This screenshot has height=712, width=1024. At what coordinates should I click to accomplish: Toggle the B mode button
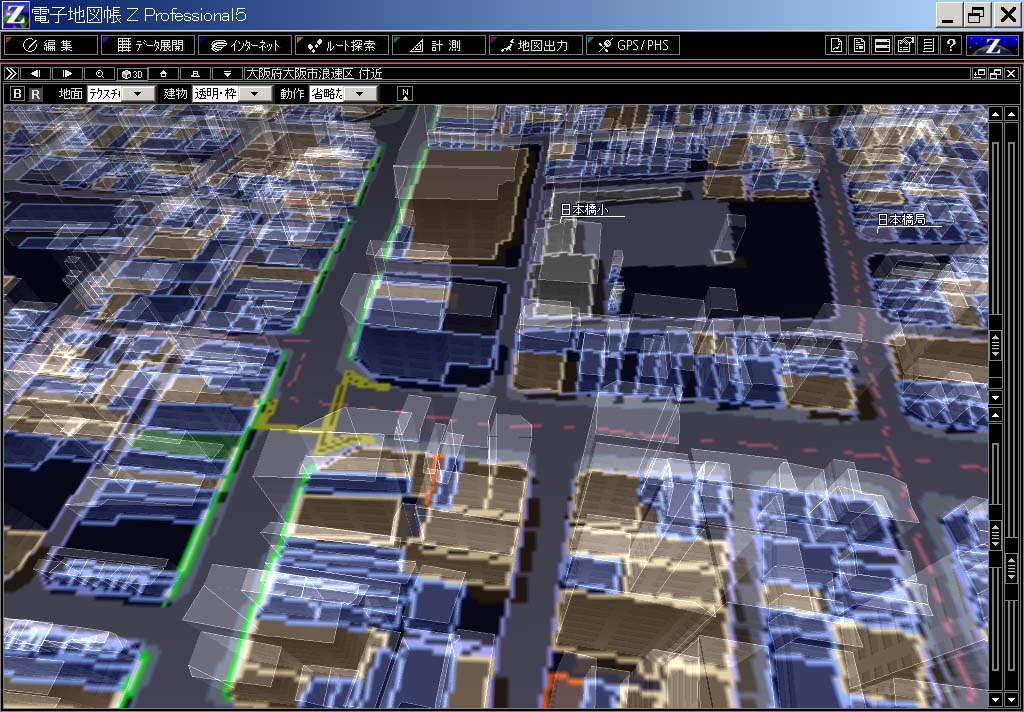[18, 93]
